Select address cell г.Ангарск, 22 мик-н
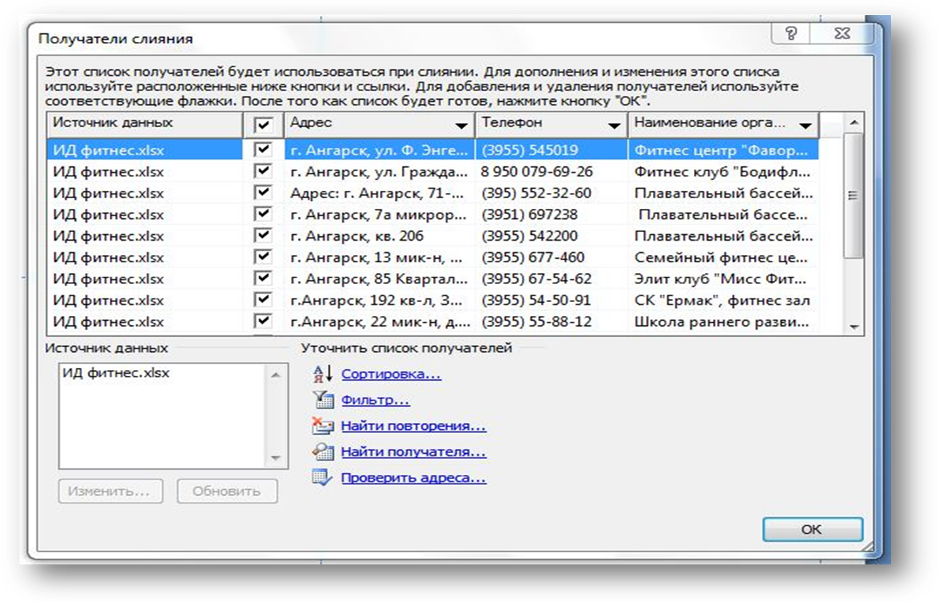 point(379,322)
